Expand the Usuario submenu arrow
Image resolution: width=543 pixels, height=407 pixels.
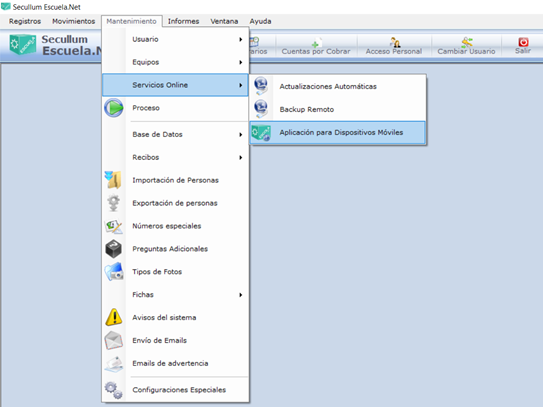240,39
